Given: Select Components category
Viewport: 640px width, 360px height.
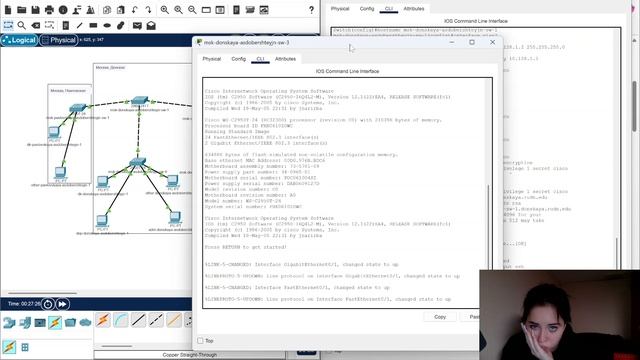Looking at the screenshot, I should click(x=40, y=322).
